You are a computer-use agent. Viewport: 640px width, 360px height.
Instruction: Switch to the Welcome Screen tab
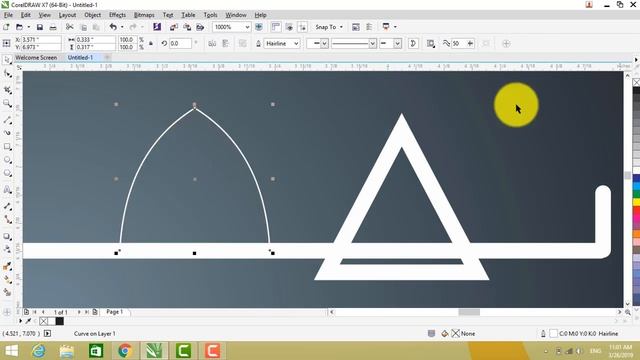click(36, 58)
